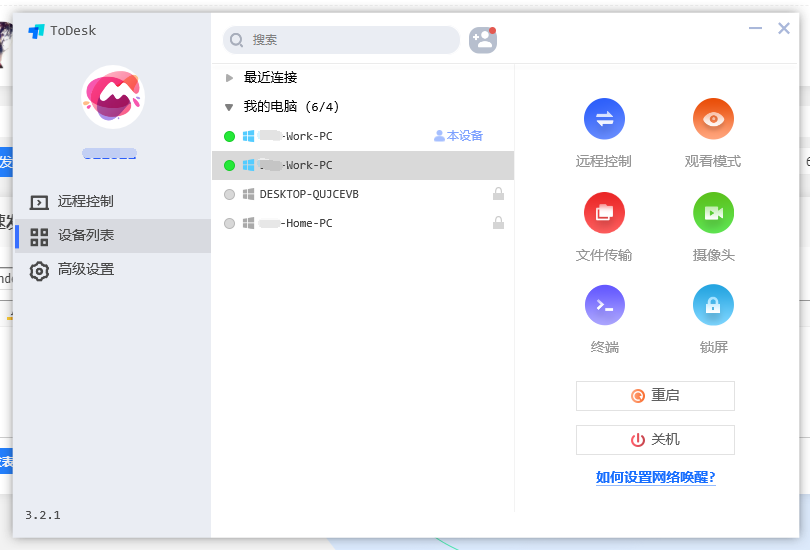Click the 远程控制 label under the blue icon
The height and width of the screenshot is (550, 810).
(603, 161)
